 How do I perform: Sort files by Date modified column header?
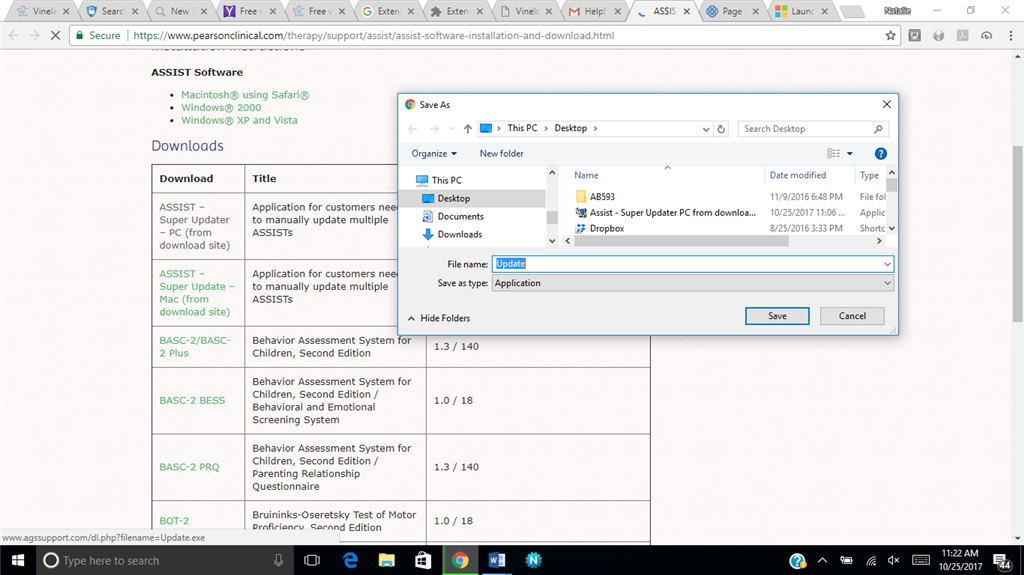pos(797,175)
